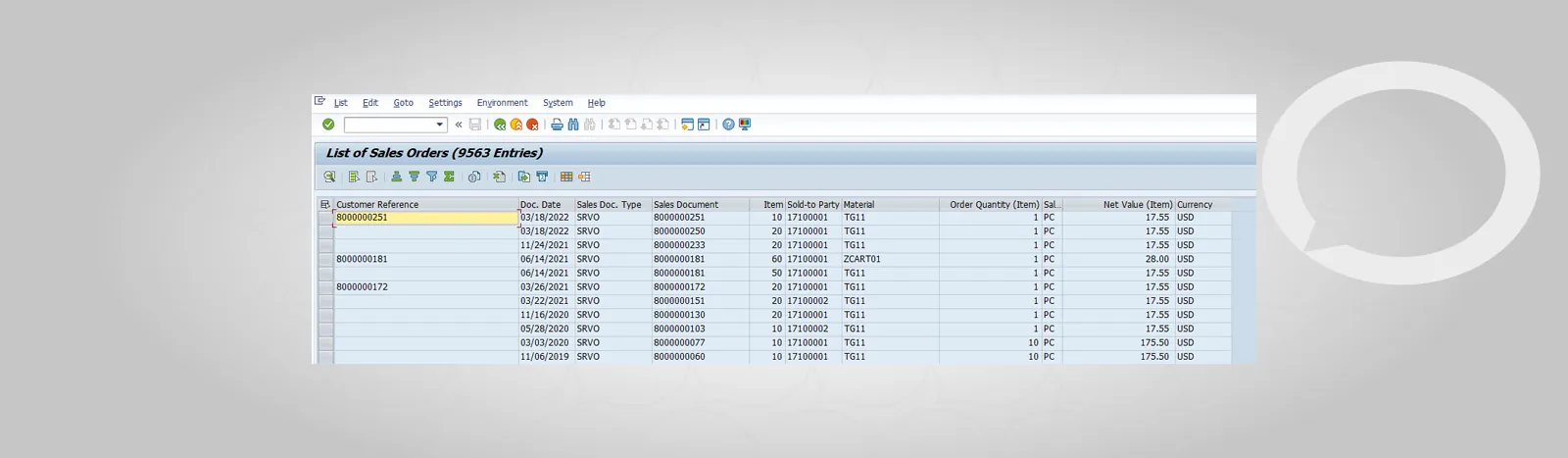Click the Change Document icon in list toolbar

click(x=371, y=177)
